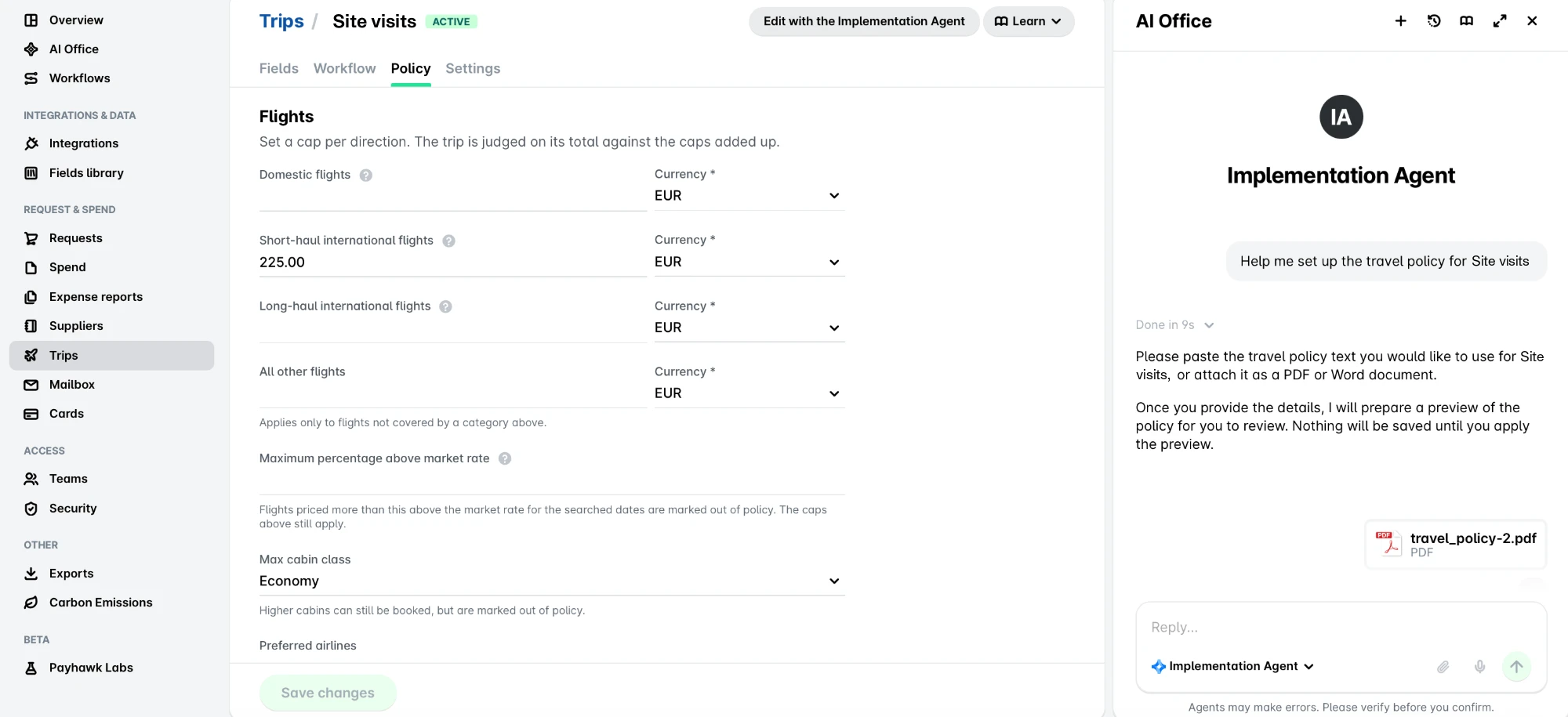Screen dimensions: 1568x717
Task: Open the travel_policy-2.pdf attachment
Action: click(x=1456, y=545)
